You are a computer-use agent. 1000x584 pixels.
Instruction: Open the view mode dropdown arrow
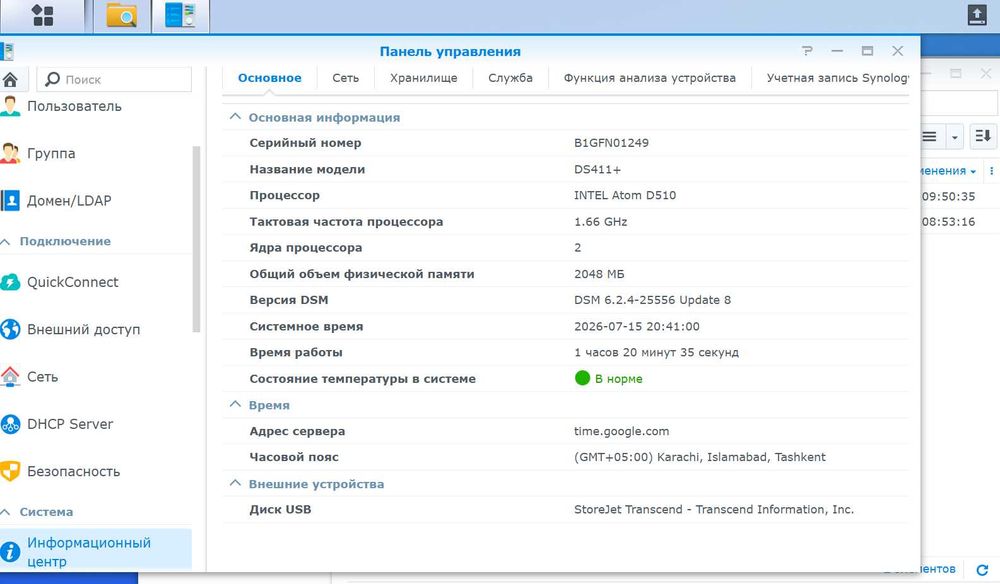[x=954, y=136]
